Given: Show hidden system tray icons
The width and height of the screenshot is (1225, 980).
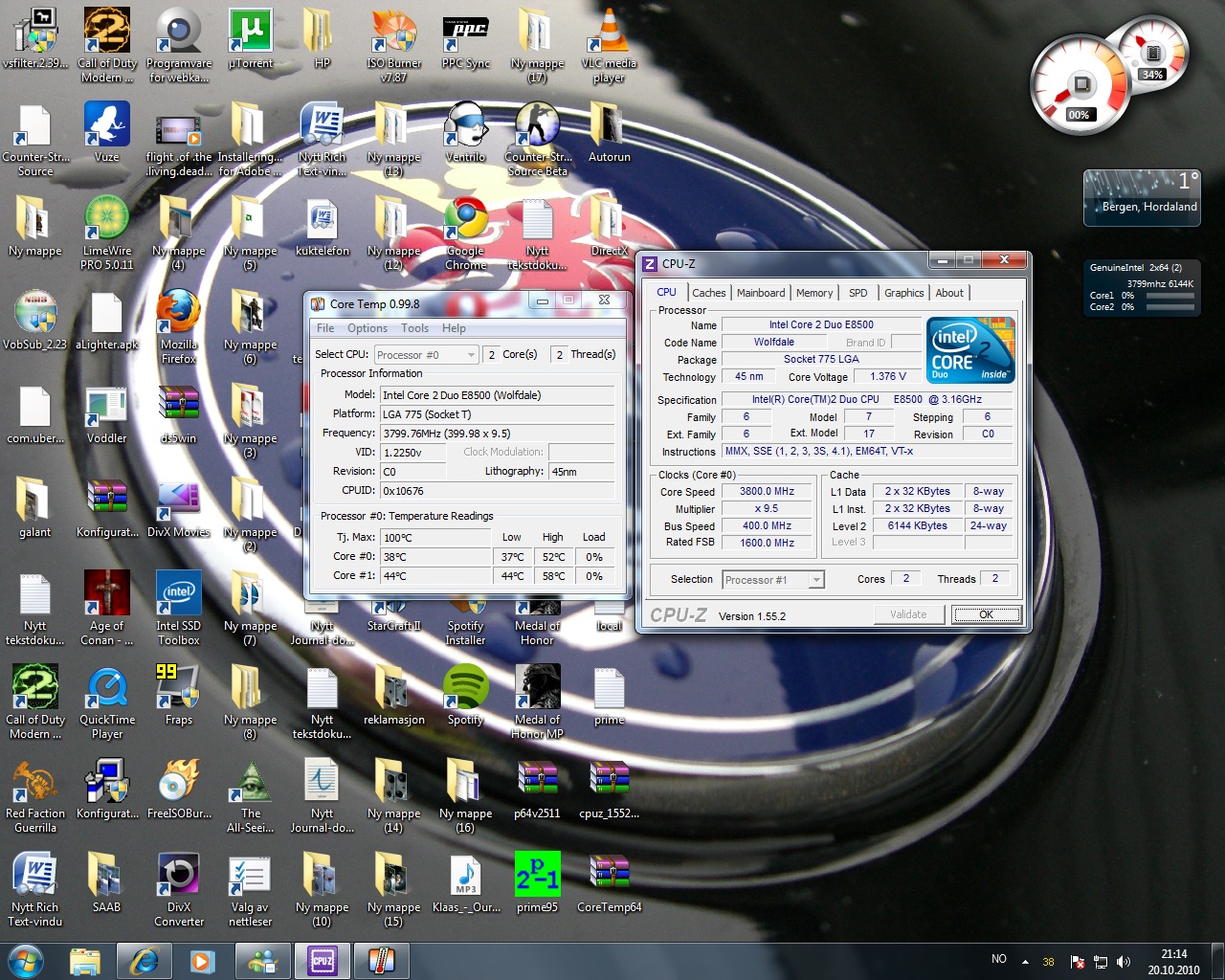Looking at the screenshot, I should 1025,961.
